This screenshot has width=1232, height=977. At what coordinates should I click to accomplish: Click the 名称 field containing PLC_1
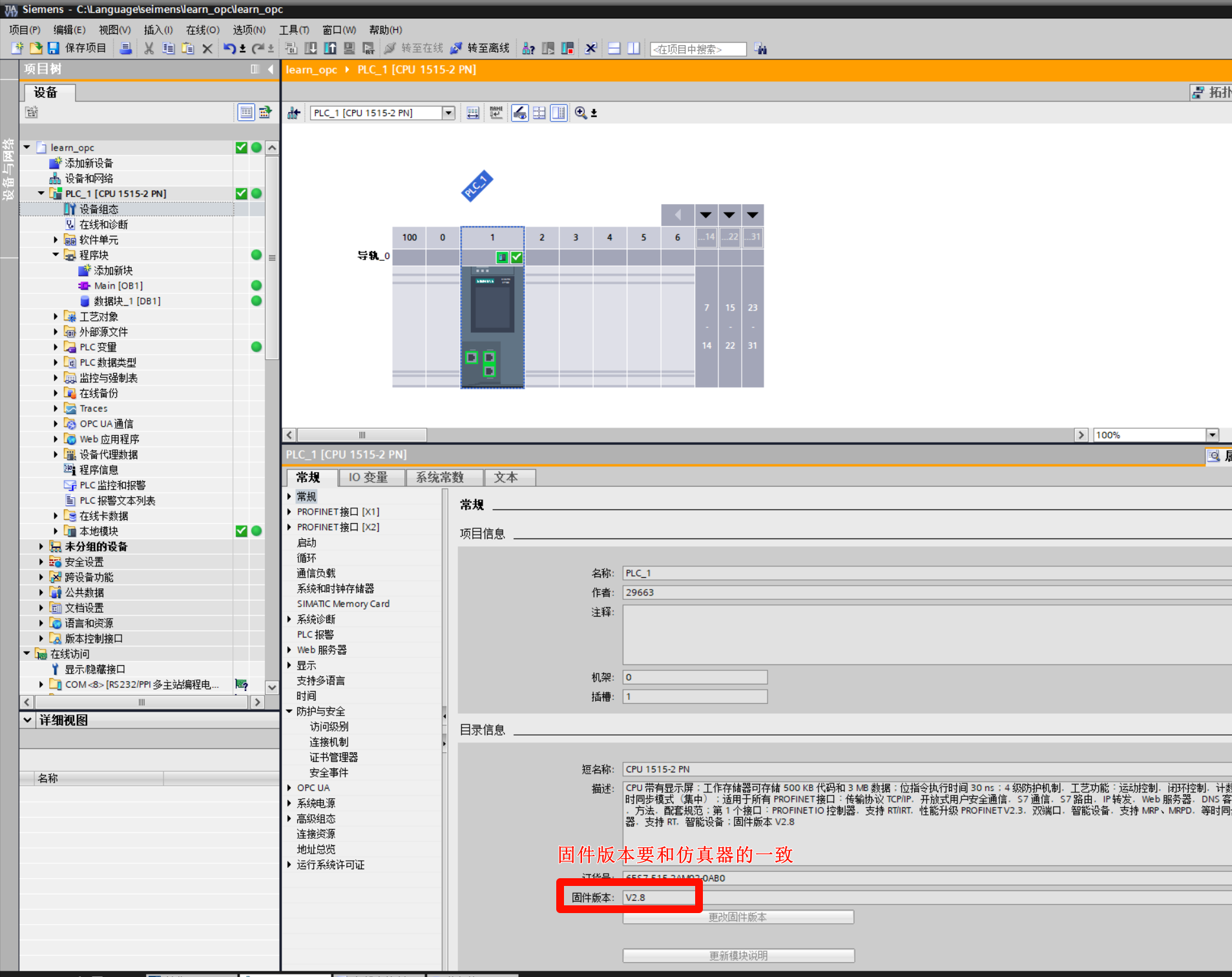[927, 573]
